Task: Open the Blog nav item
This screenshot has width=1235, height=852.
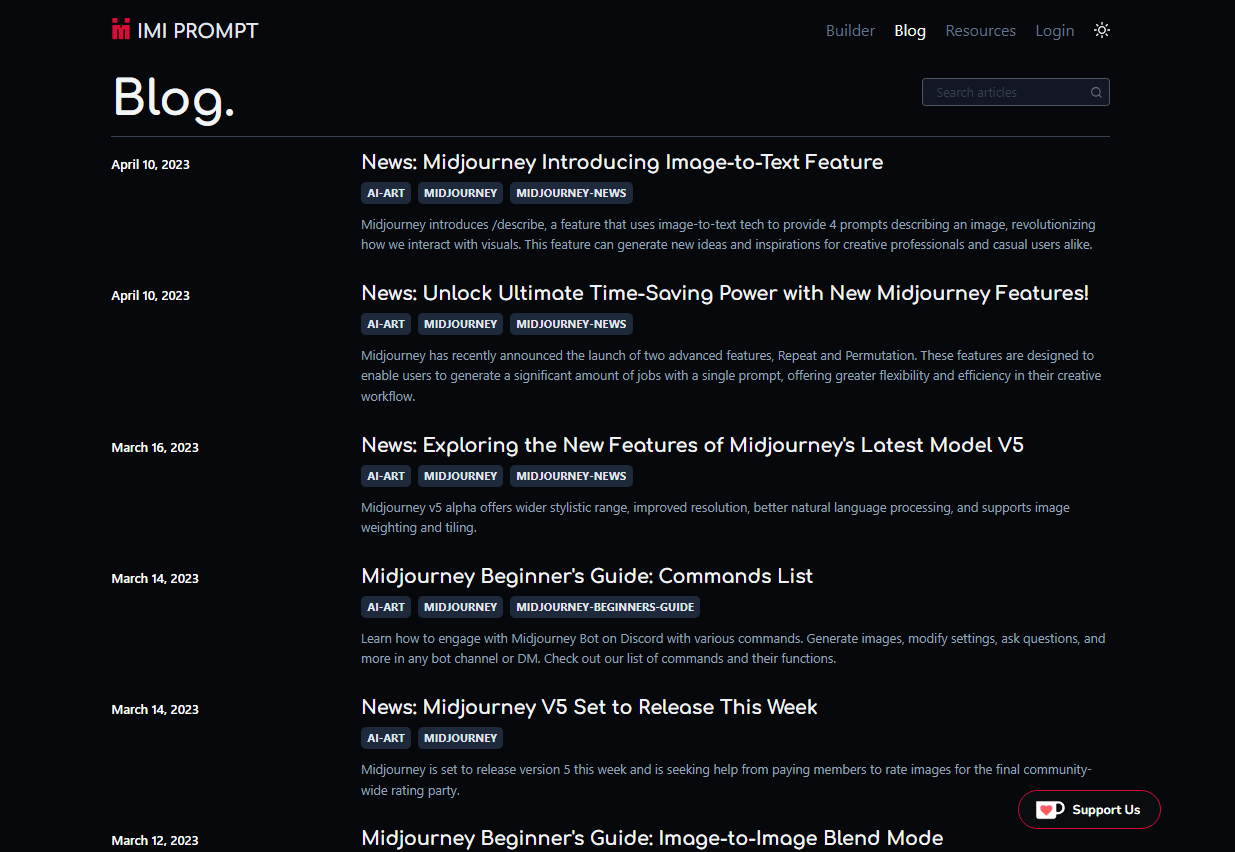Action: coord(910,31)
